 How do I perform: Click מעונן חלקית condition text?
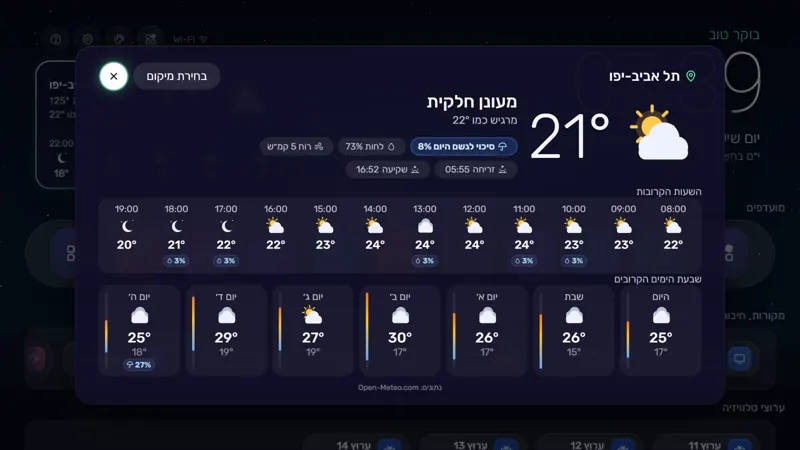coord(471,102)
